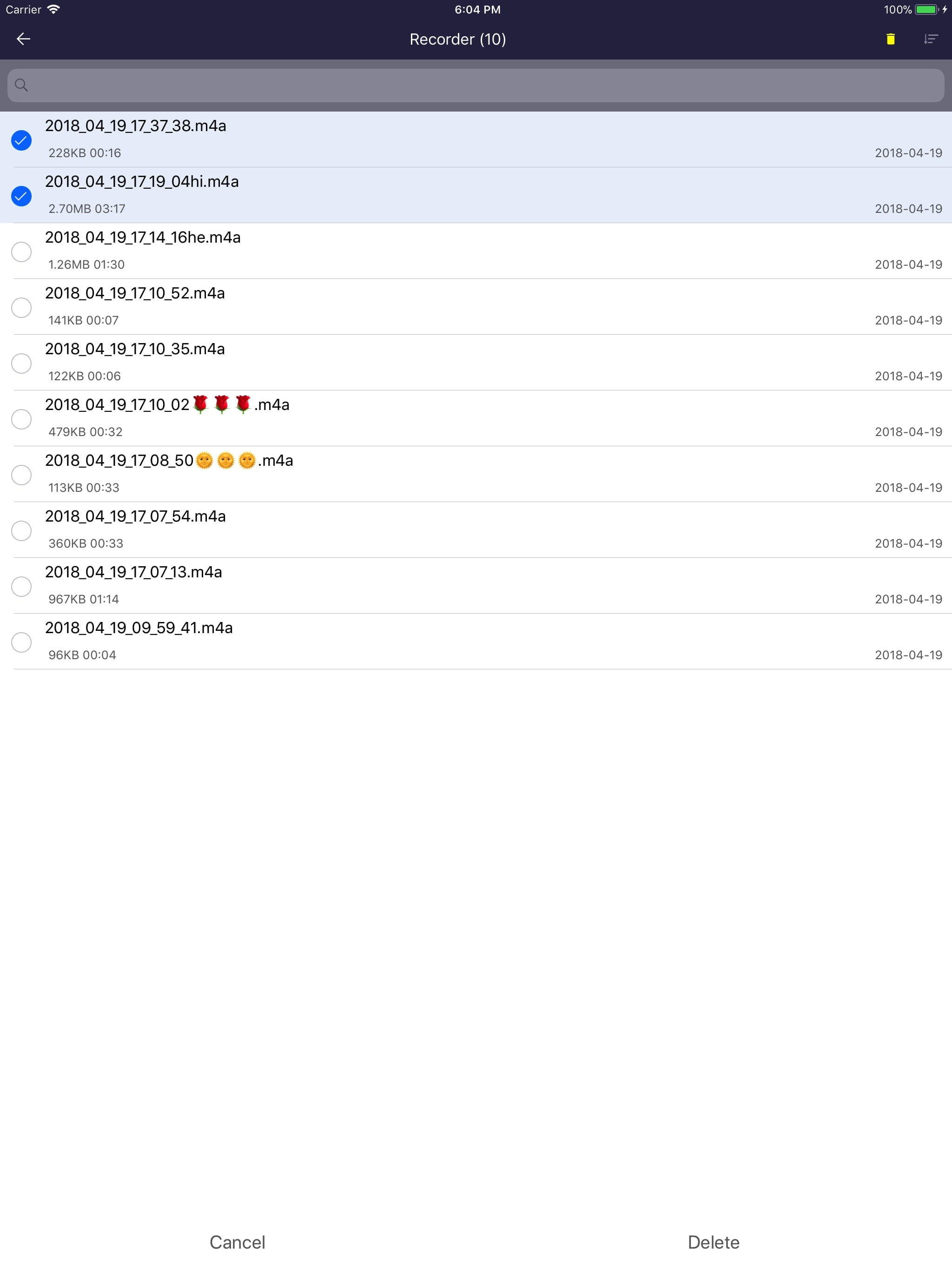Click the magnifier icon in the search bar
The height and width of the screenshot is (1270, 952).
pyautogui.click(x=22, y=85)
